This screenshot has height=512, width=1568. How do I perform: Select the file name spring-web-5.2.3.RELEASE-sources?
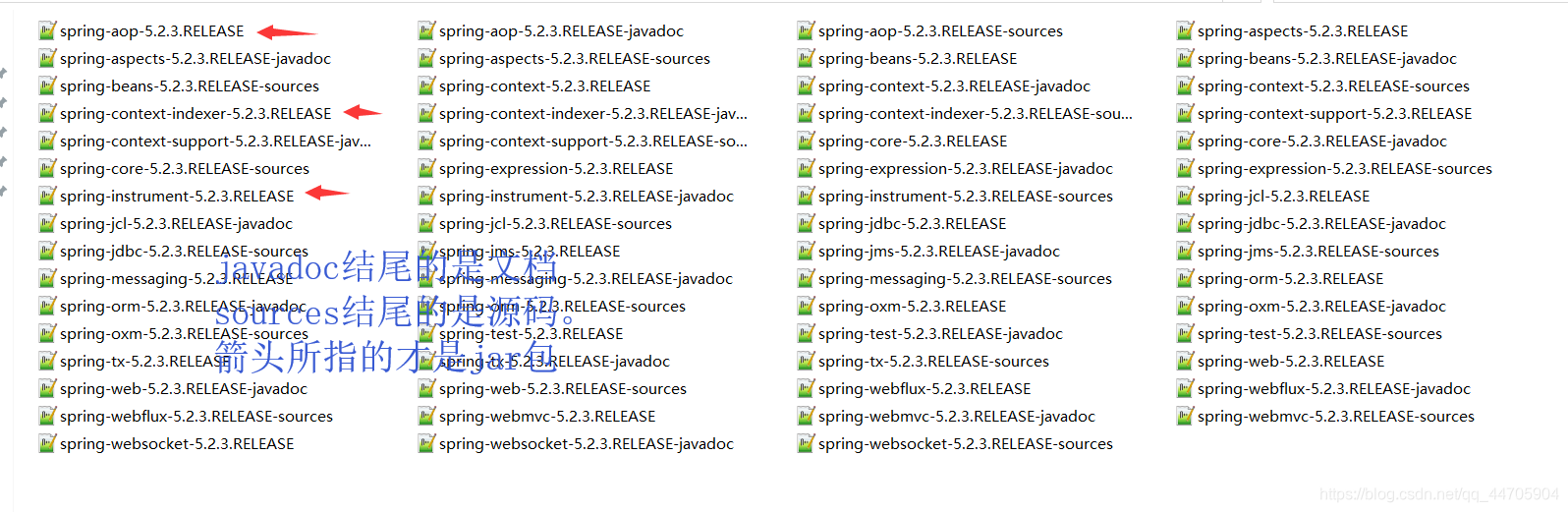(563, 389)
